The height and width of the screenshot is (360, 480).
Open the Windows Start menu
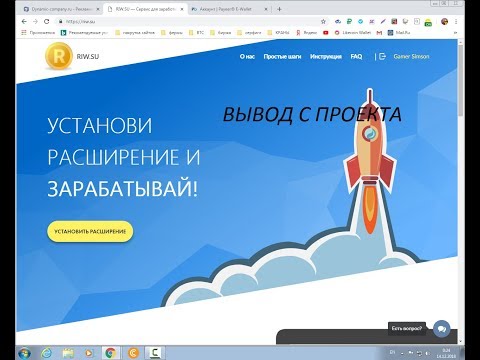(x=25, y=353)
